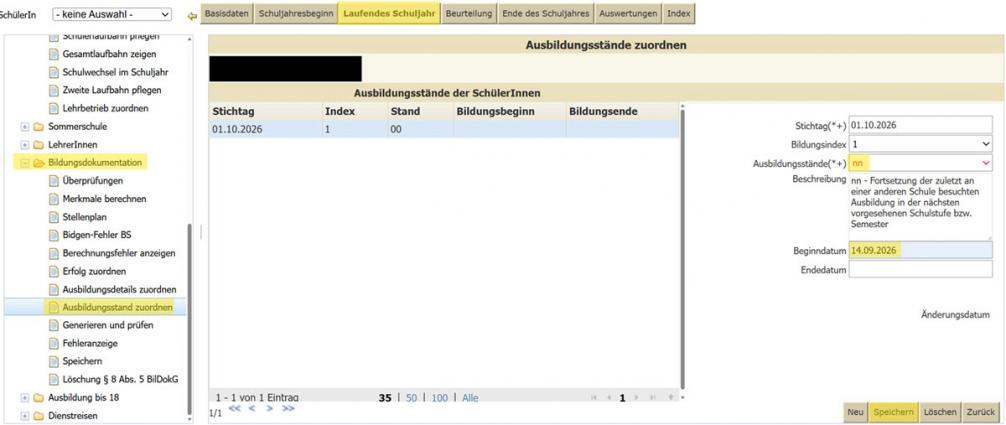Viewport: 1006px width, 425px height.
Task: Expand the Sommerschule tree node
Action: point(25,126)
